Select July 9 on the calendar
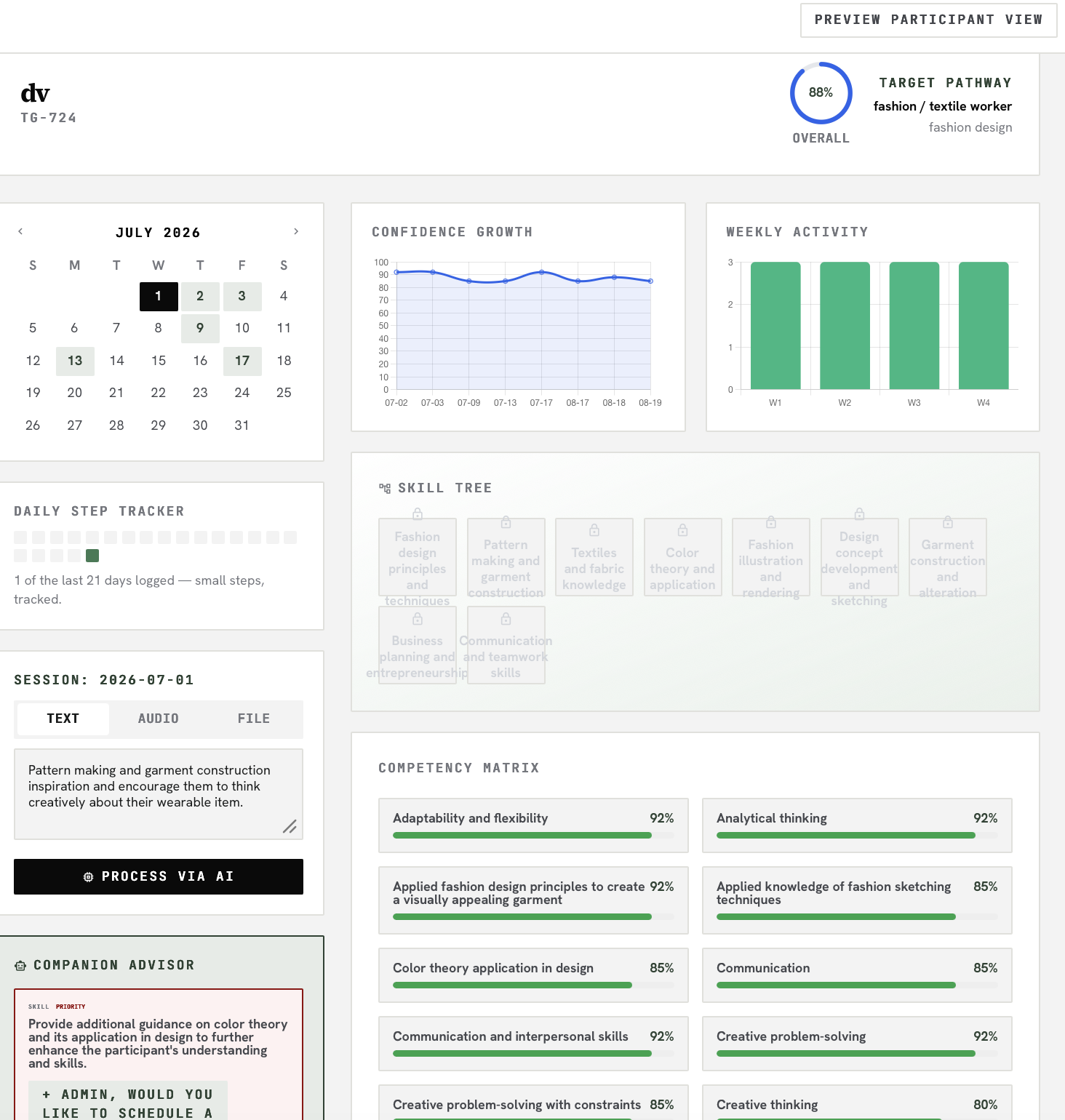The image size is (1065, 1120). (200, 329)
